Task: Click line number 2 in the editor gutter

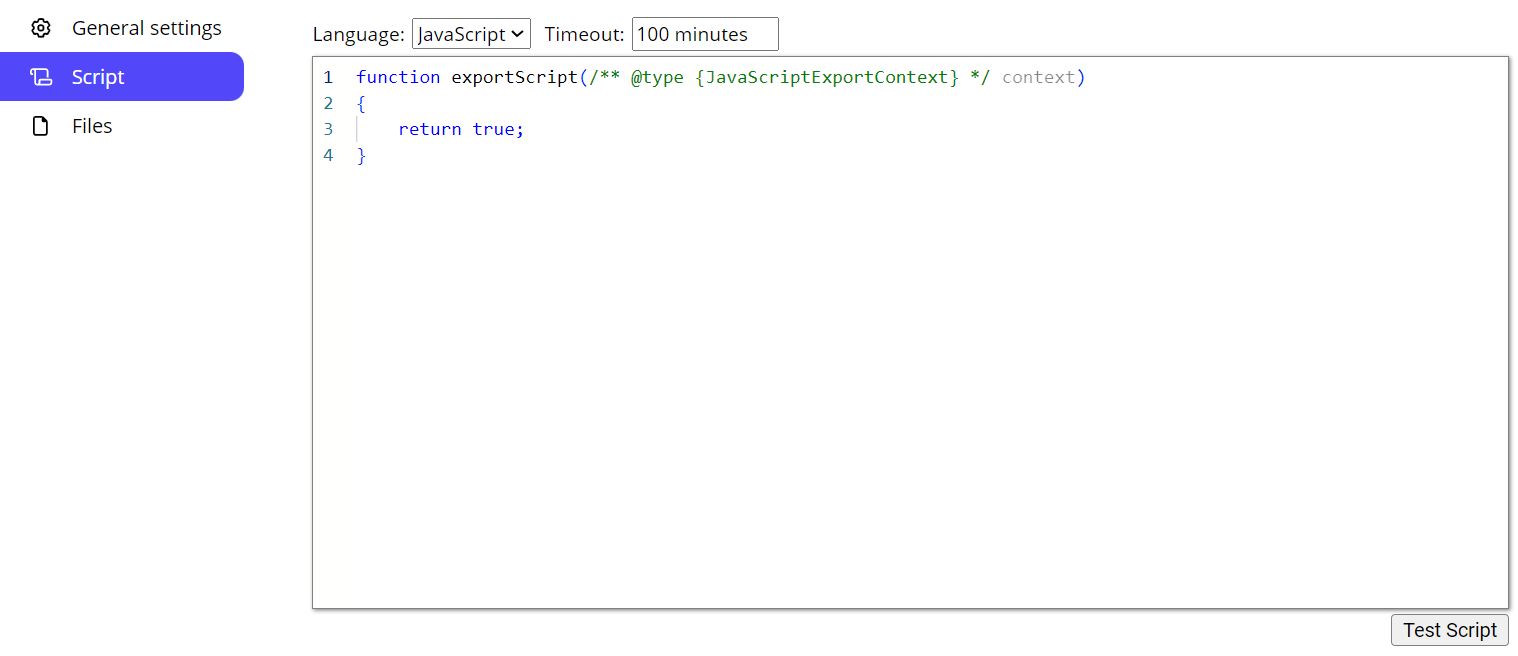Action: point(328,103)
